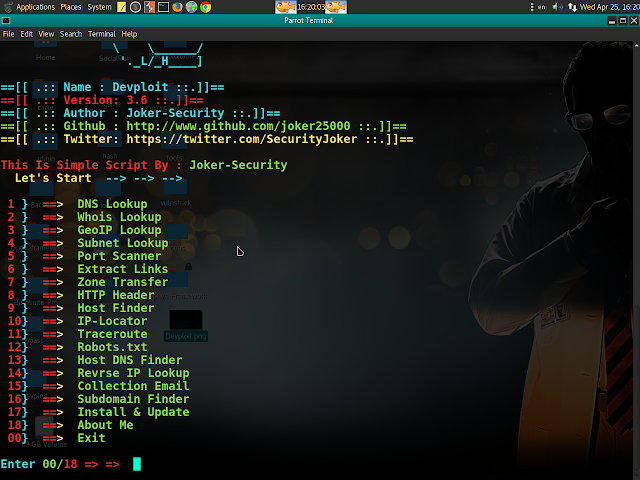Screen dimensions: 640x480
Task: Click 'Author : Joker-Security' line
Action: (140, 113)
